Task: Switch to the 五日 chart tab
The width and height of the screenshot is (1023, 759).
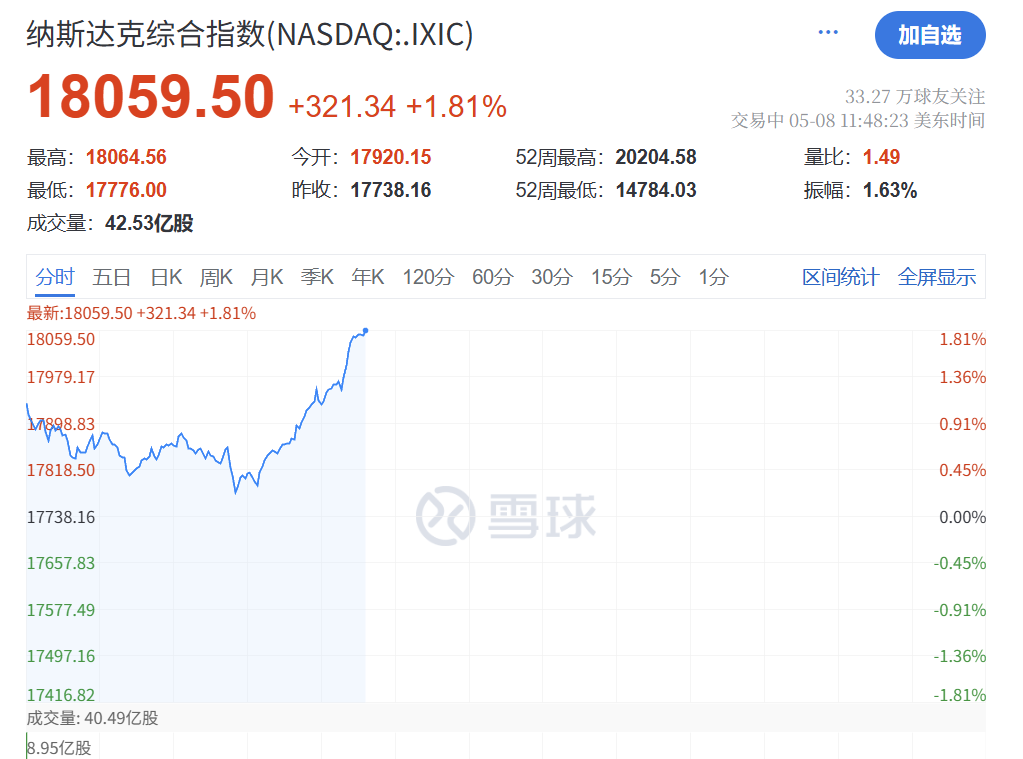Action: [112, 277]
